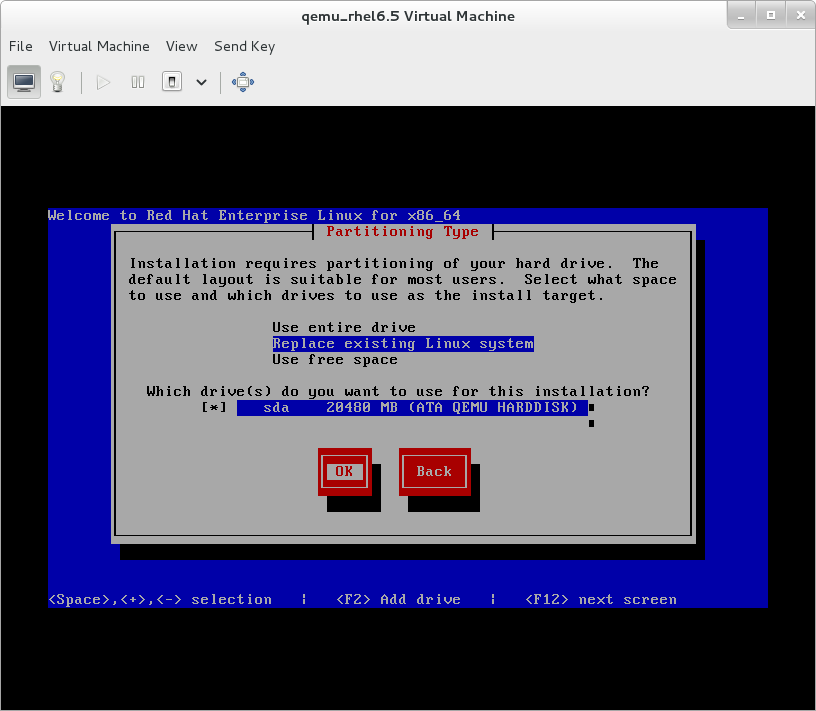The image size is (816, 711).
Task: Toggle the sda drive checkbox
Action: click(214, 407)
